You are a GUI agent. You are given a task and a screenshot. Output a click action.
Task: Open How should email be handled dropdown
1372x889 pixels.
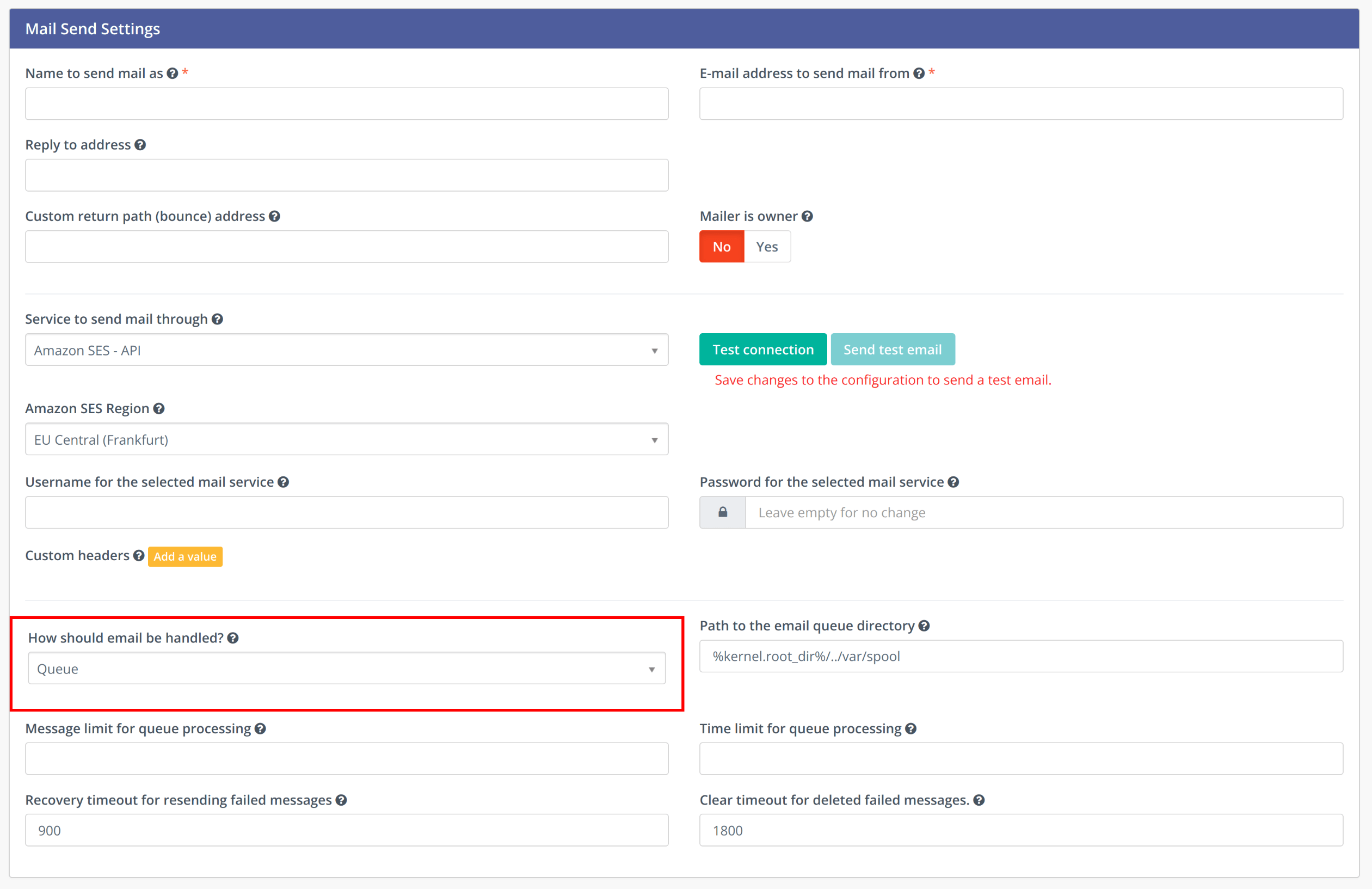(347, 668)
